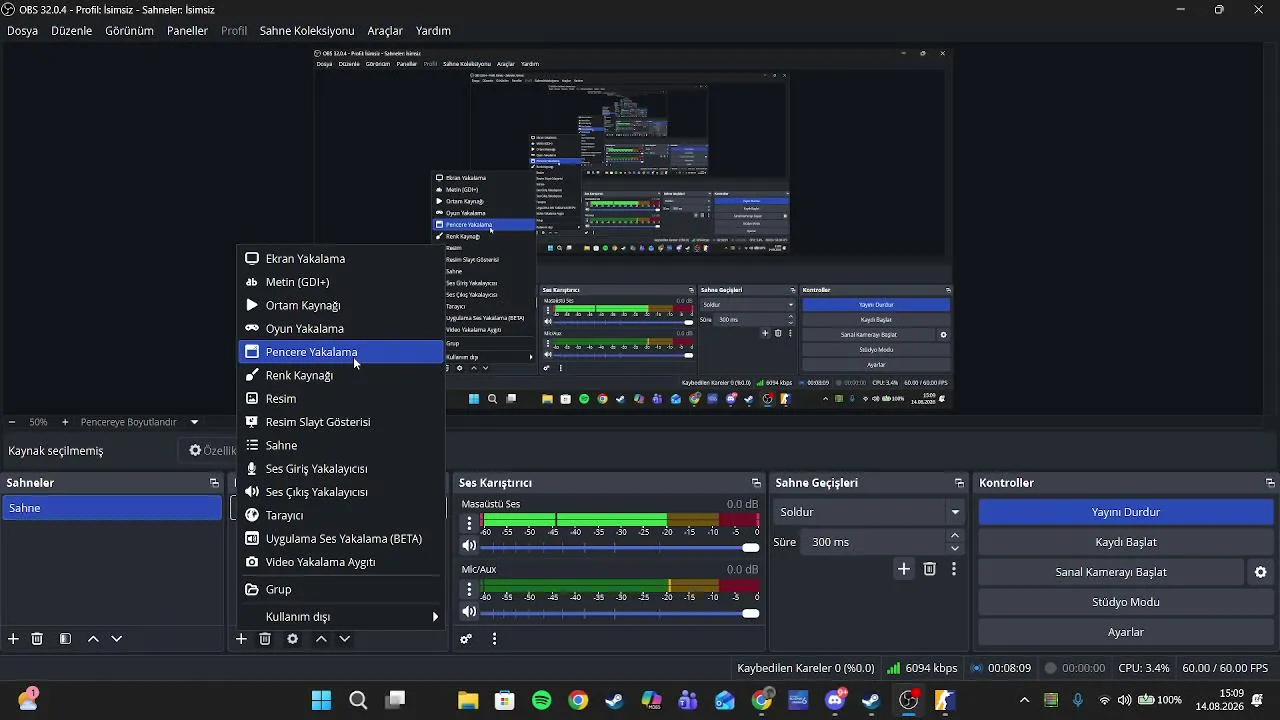
Task: Open the Soldur transition dropdown
Action: pyautogui.click(x=869, y=512)
